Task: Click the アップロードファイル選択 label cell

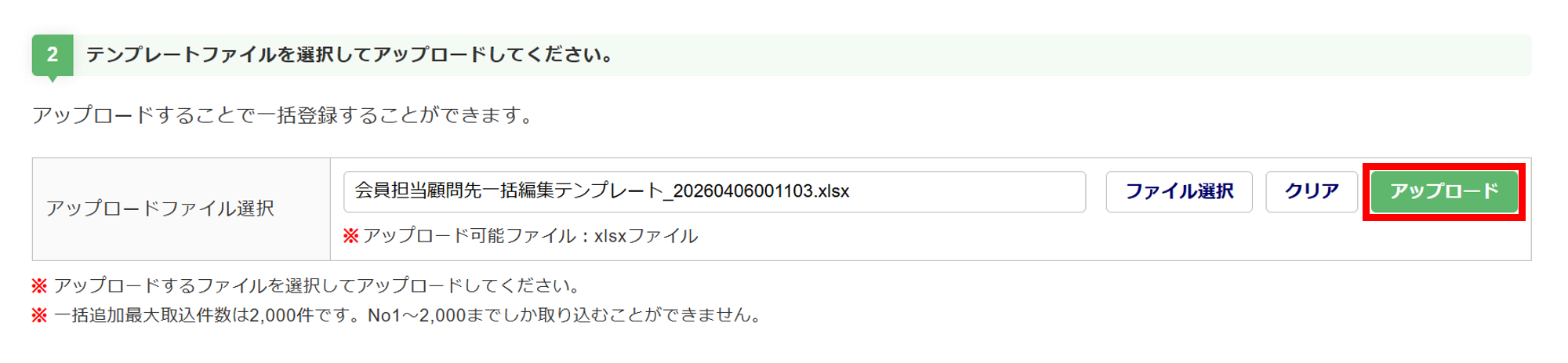Action: pyautogui.click(x=160, y=209)
